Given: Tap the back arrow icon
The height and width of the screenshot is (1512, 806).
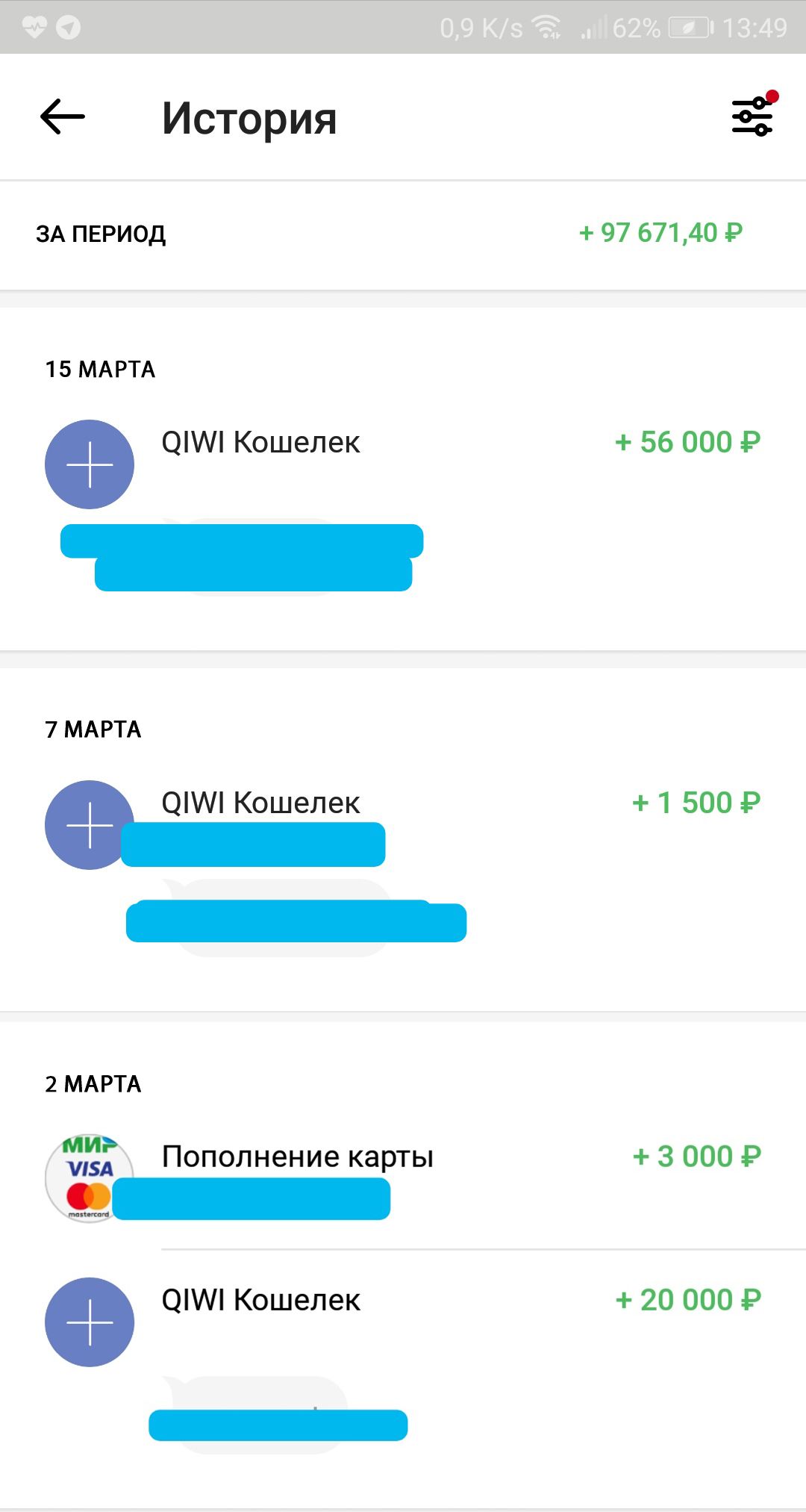Looking at the screenshot, I should (x=63, y=117).
